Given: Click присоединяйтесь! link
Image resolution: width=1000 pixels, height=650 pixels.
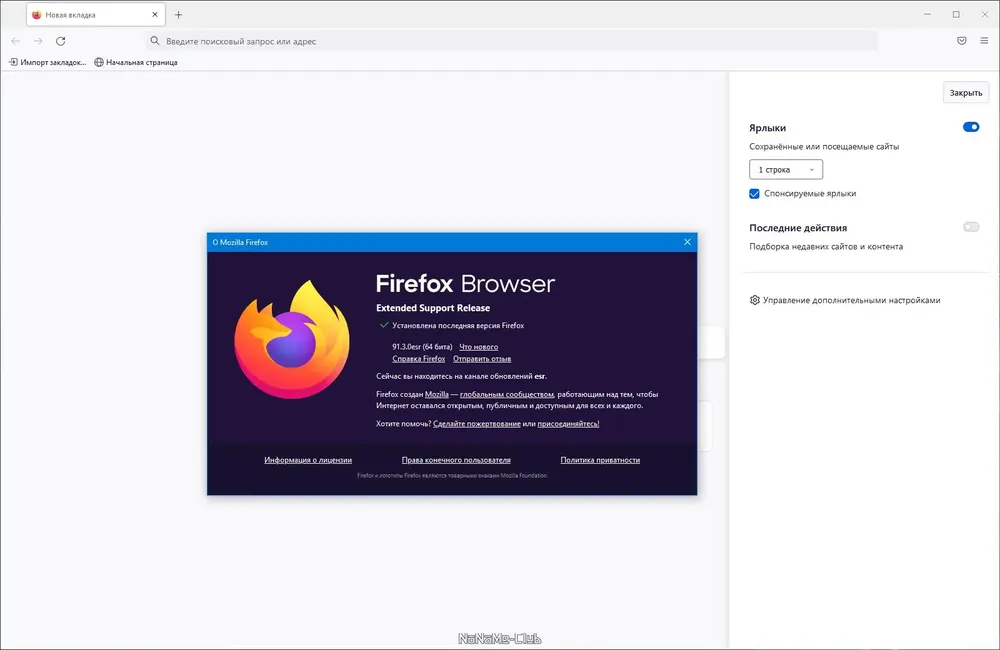Looking at the screenshot, I should (x=568, y=424).
